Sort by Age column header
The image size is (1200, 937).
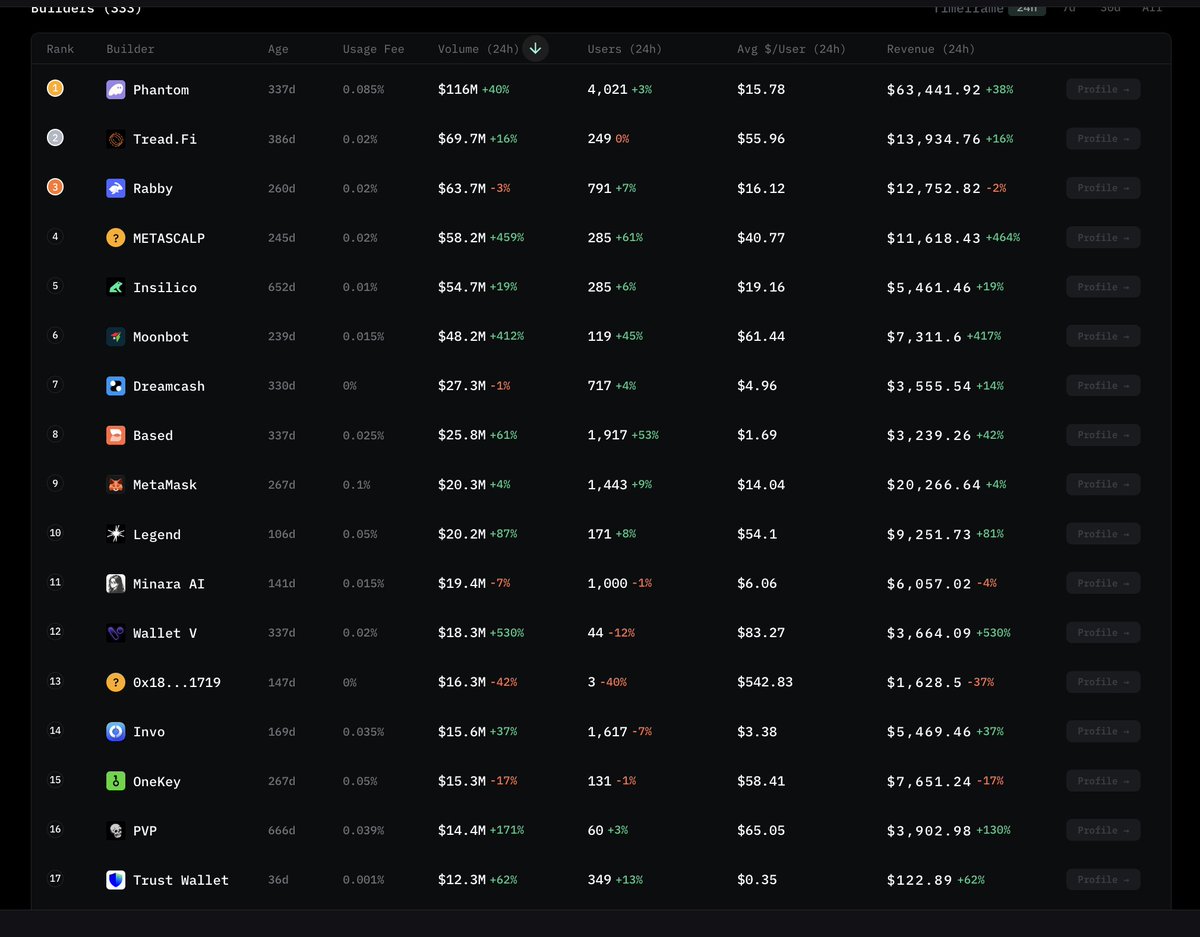[x=278, y=49]
